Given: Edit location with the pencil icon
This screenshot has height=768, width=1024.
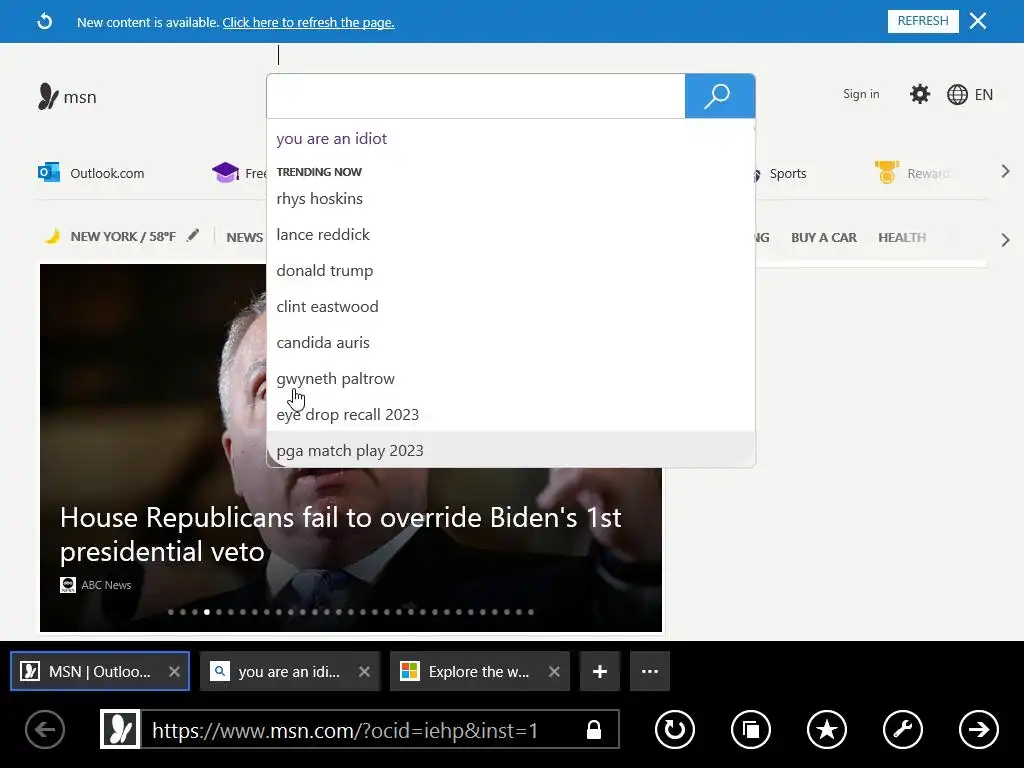Looking at the screenshot, I should click(193, 236).
